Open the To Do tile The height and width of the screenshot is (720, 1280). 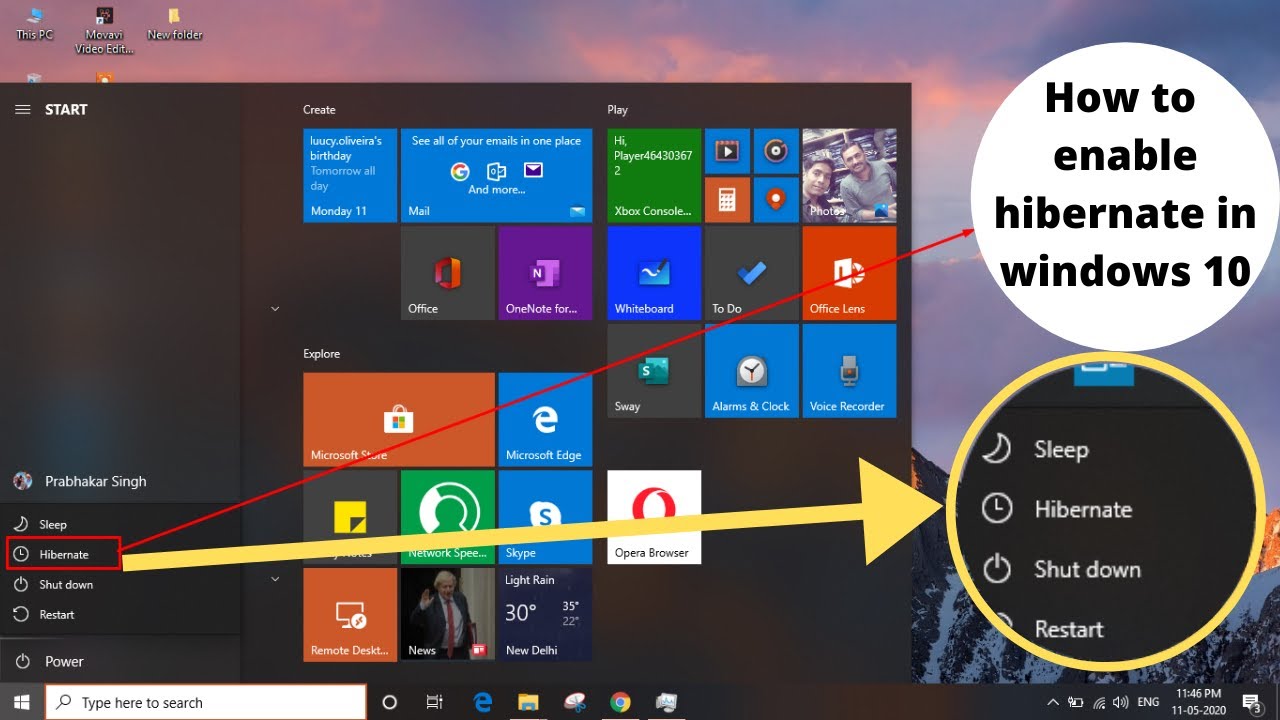pyautogui.click(x=752, y=273)
